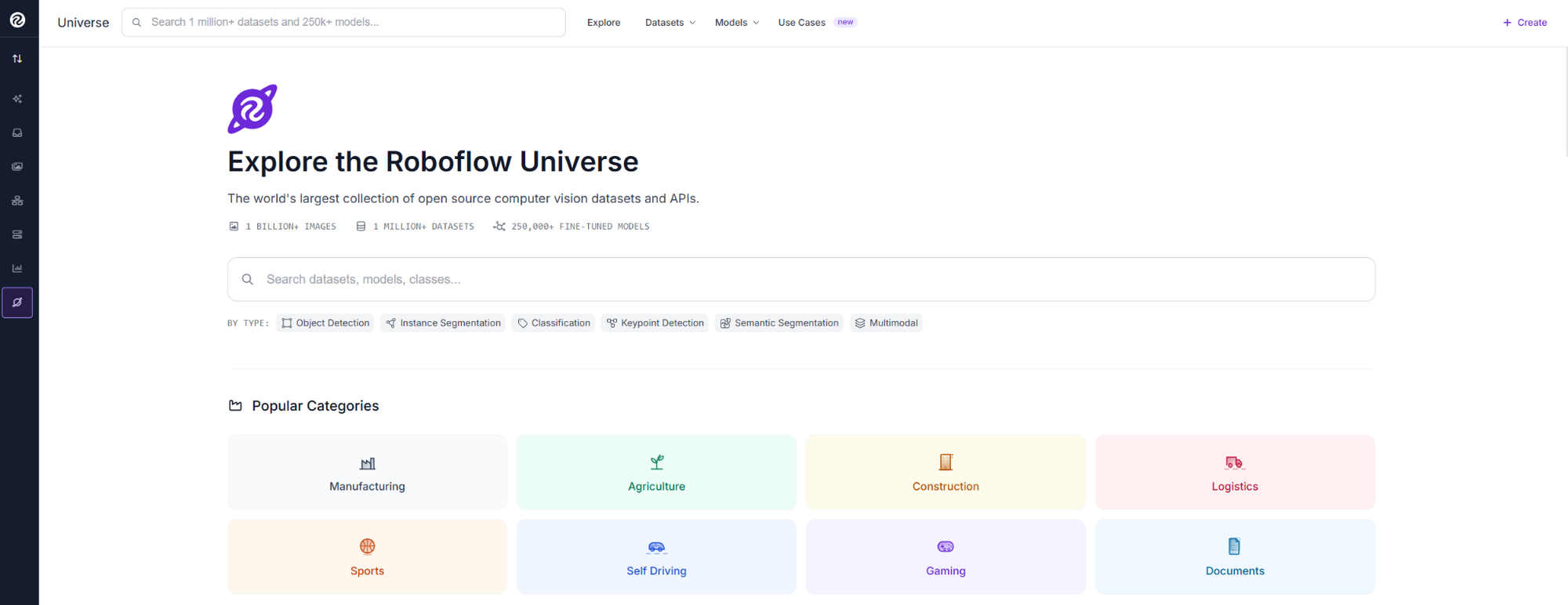Click the 'Popular Categories' heading text
This screenshot has width=1568, height=605.
click(x=315, y=406)
